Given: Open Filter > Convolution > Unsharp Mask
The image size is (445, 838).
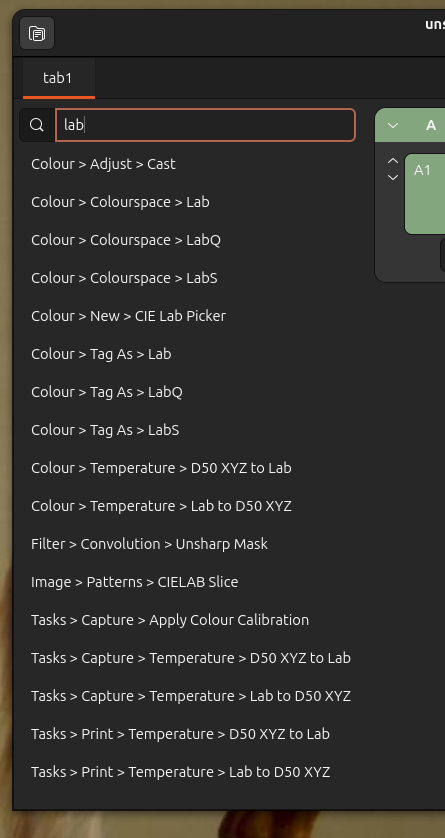Looking at the screenshot, I should [x=149, y=544].
